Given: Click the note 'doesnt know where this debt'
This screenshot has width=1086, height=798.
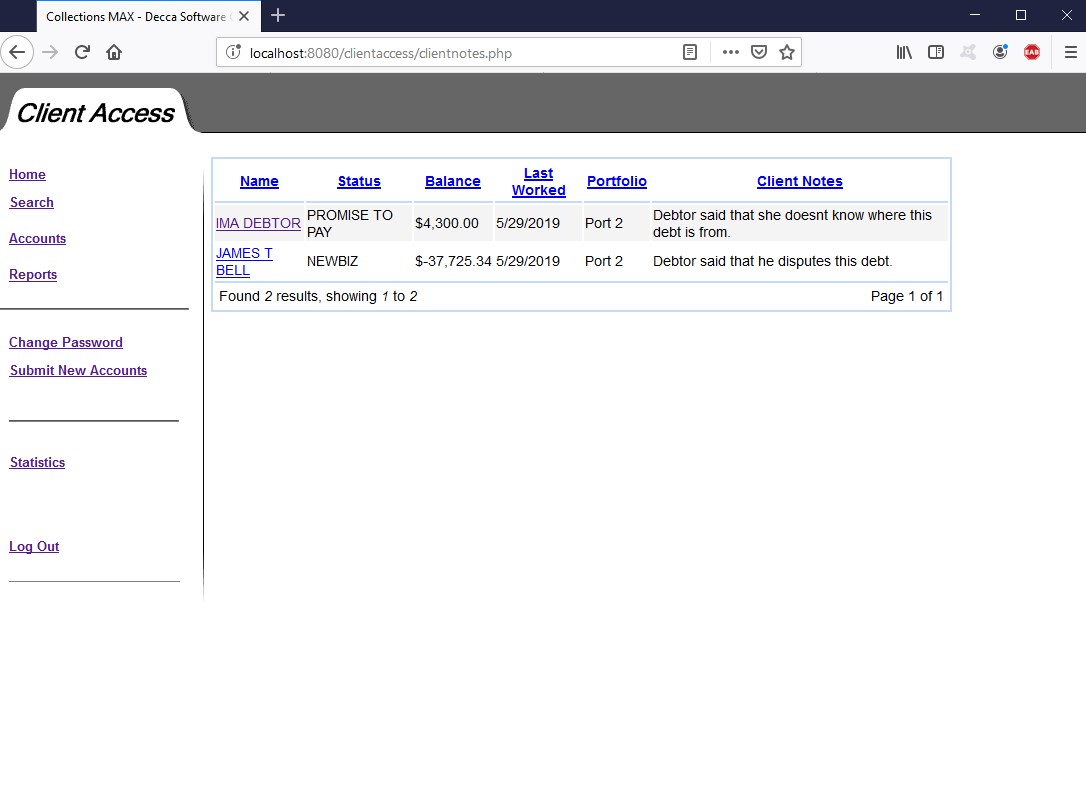Looking at the screenshot, I should pyautogui.click(x=792, y=224).
